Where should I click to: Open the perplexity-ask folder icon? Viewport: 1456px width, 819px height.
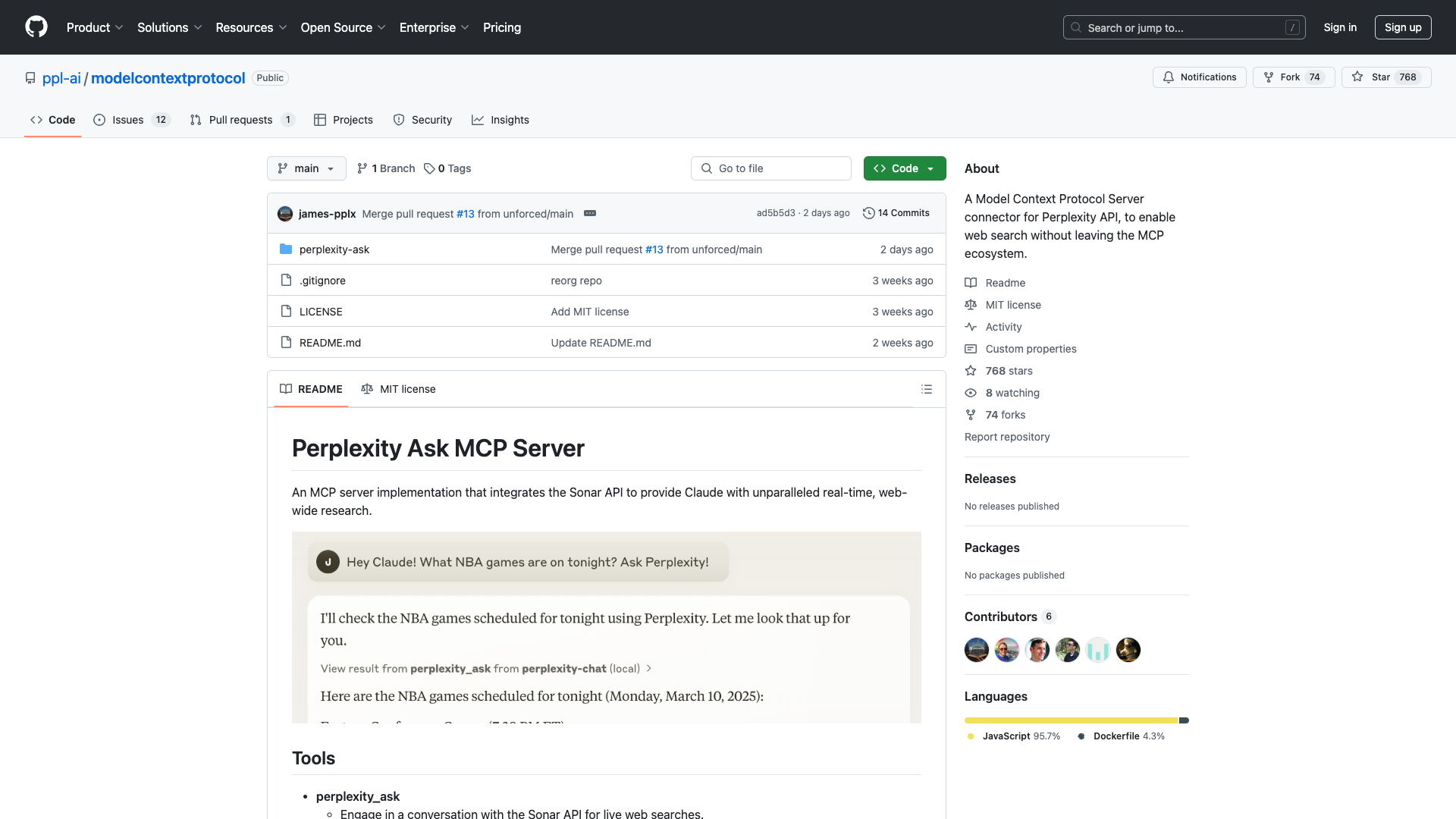(x=286, y=249)
